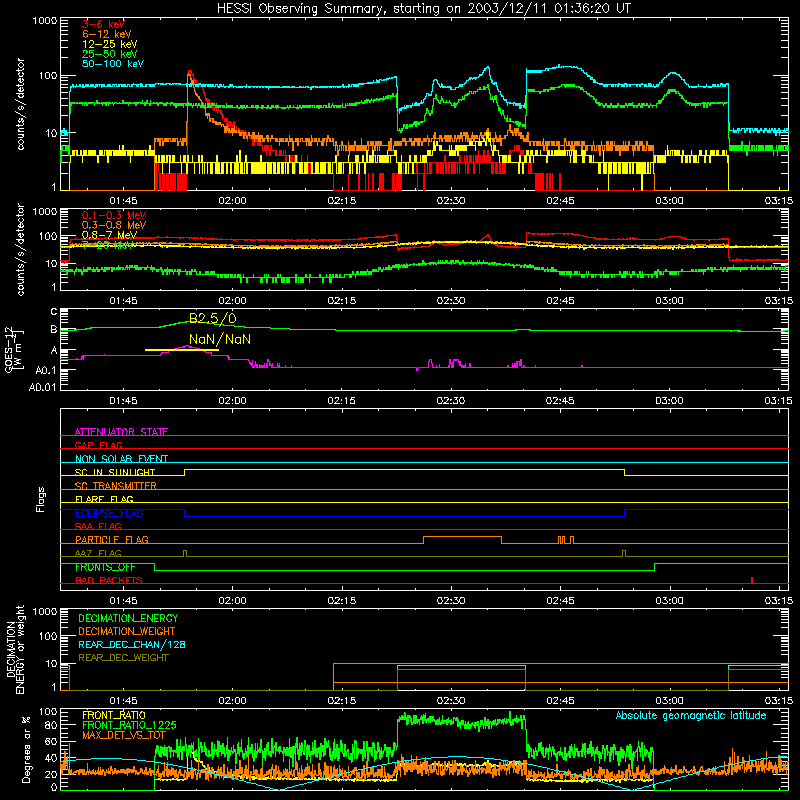The height and width of the screenshot is (800, 800).
Task: Select the BAD_PACKETS flag label
Action: click(108, 580)
